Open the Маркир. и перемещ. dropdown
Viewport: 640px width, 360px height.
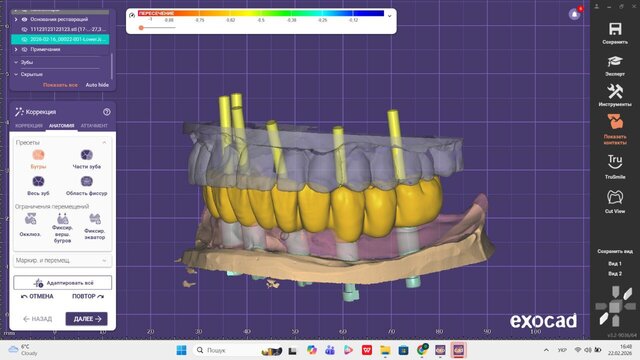tap(62, 260)
